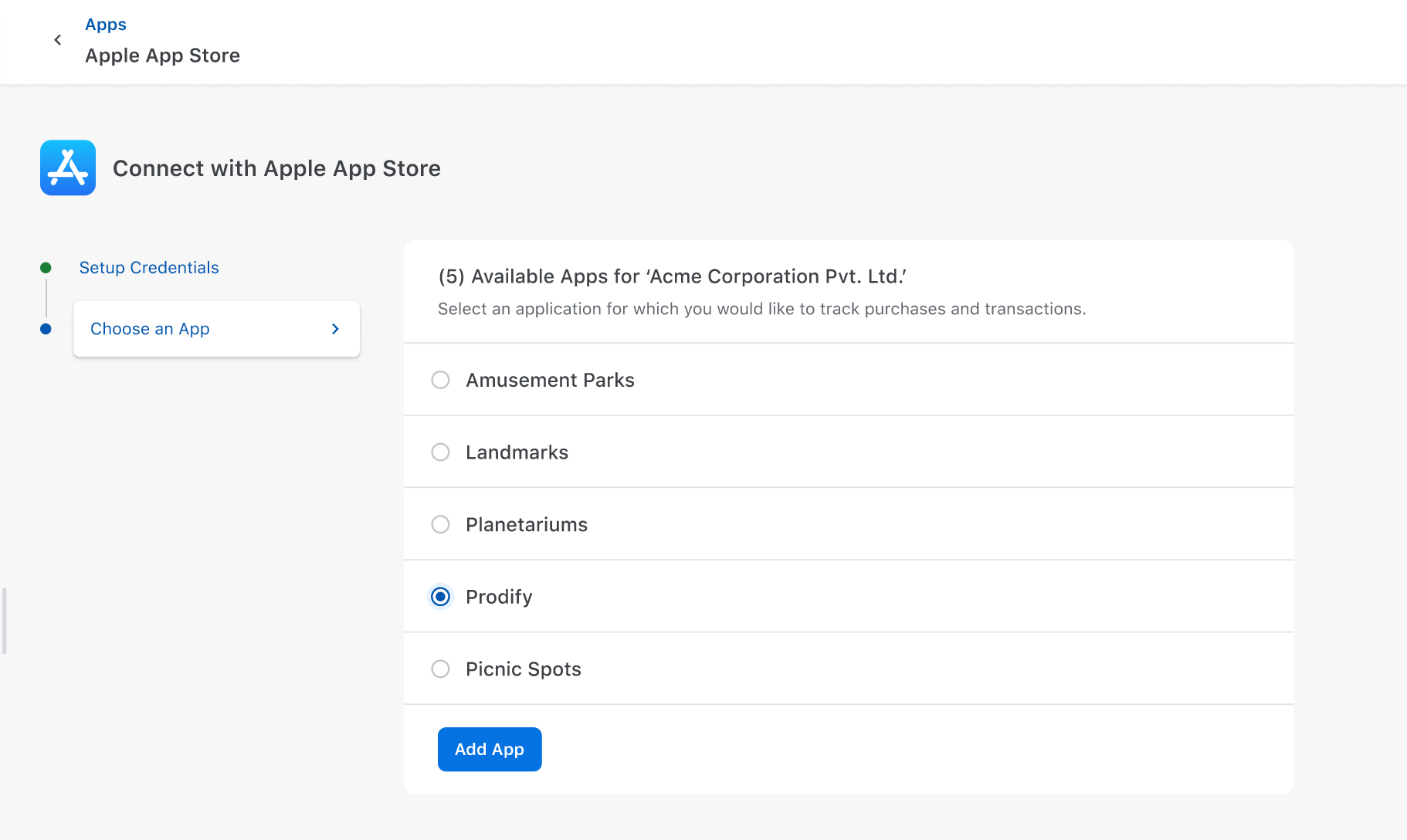
Task: Click the grey handle on left edge
Action: pos(5,621)
